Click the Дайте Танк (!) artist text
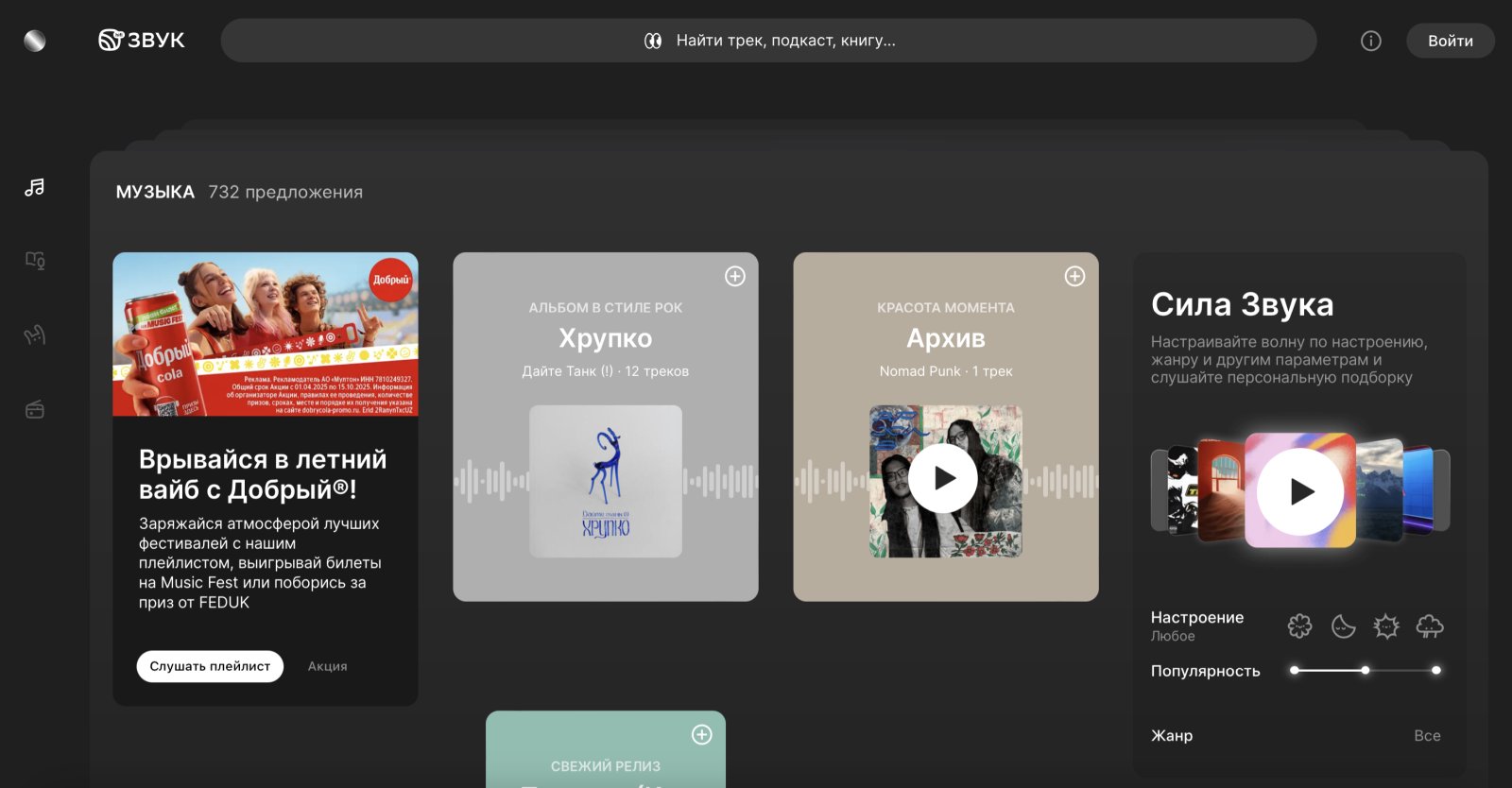Screen dimensions: 1512x788 pos(567,371)
